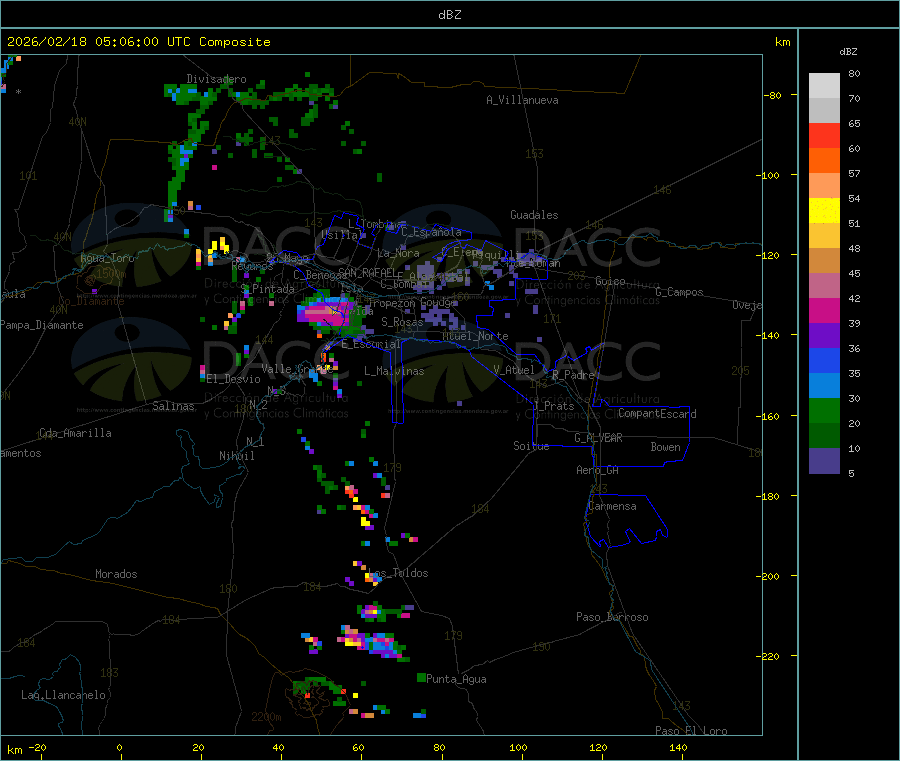This screenshot has width=900, height=761.
Task: Select the E_Escorial label
Action: [x=371, y=344]
